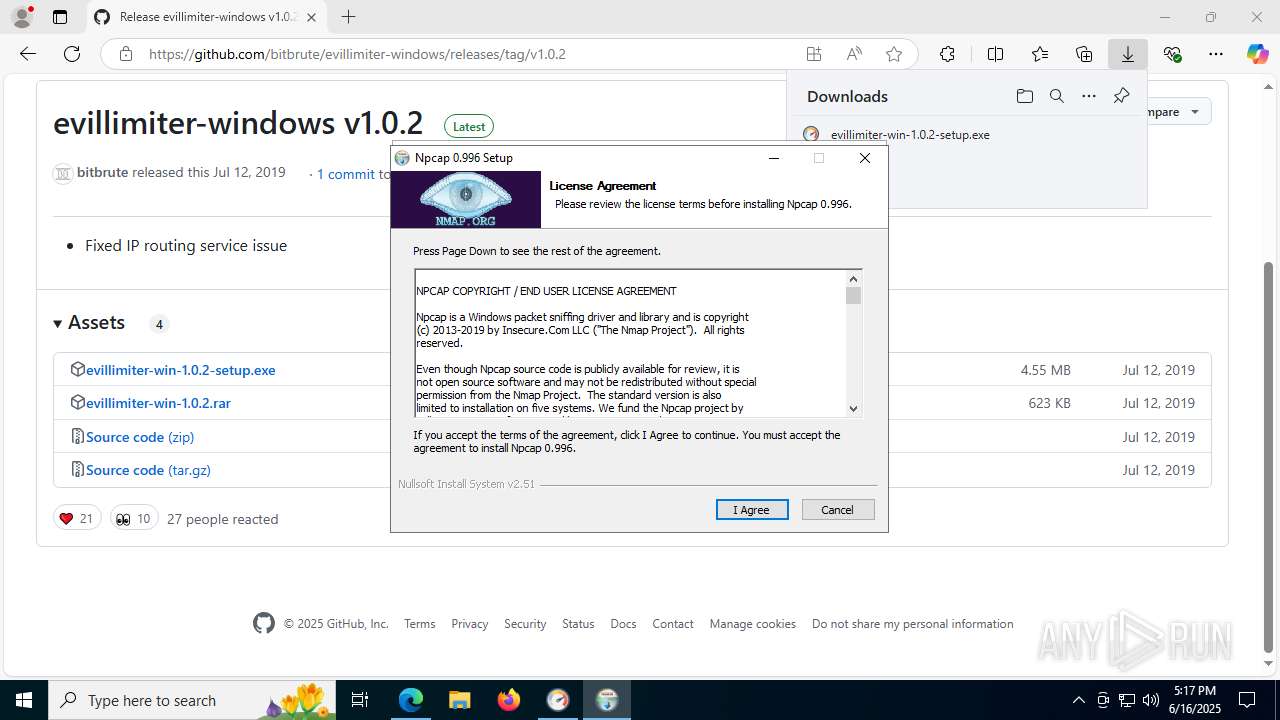
Task: Open Microsoft Edge on taskbar
Action: pos(411,700)
